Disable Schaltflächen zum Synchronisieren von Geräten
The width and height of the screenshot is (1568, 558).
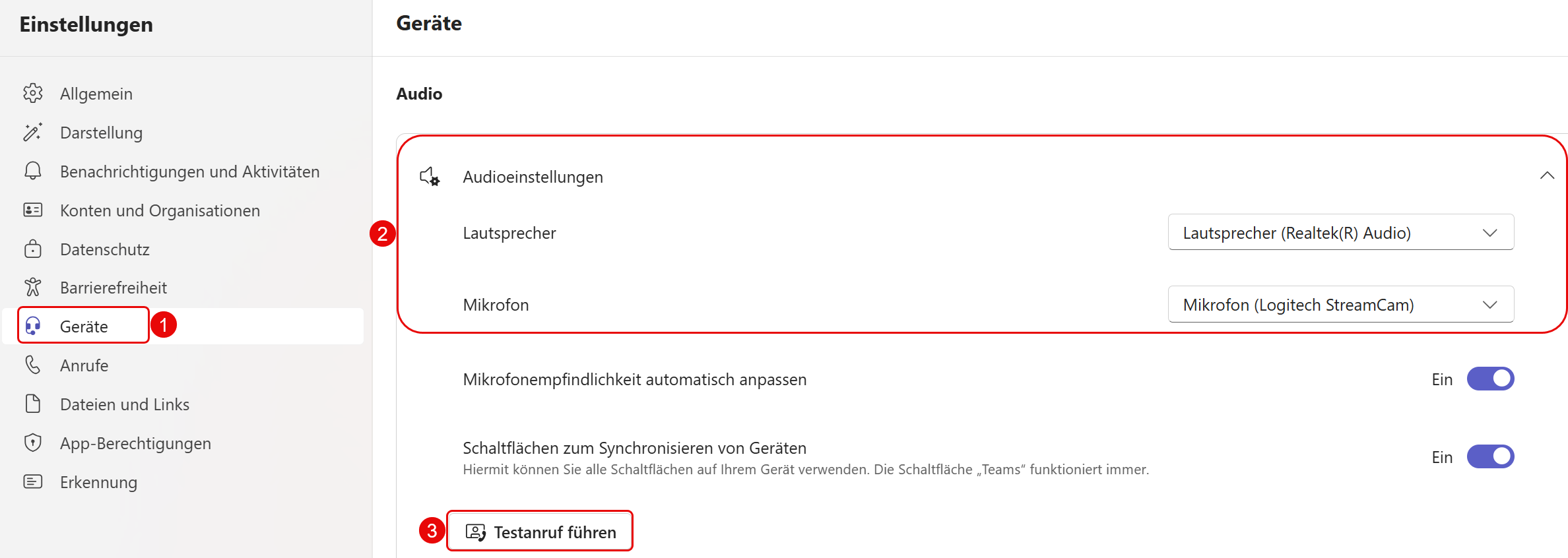tap(1490, 457)
